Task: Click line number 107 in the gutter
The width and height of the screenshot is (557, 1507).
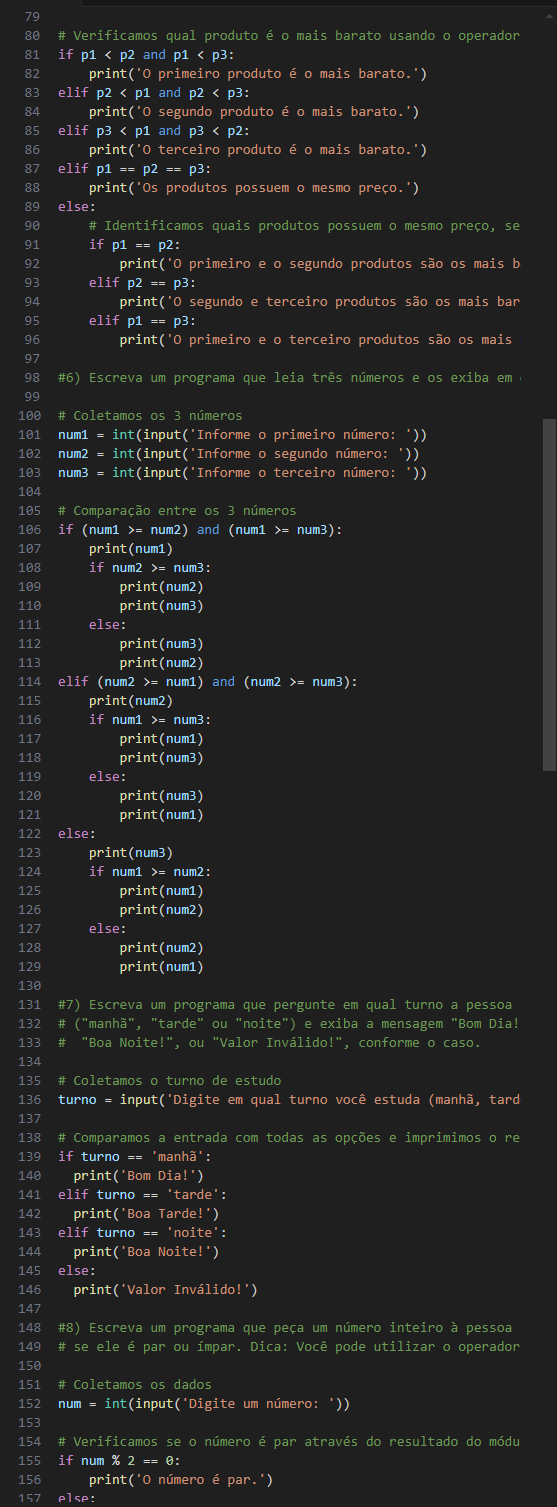Action: click(x=30, y=548)
